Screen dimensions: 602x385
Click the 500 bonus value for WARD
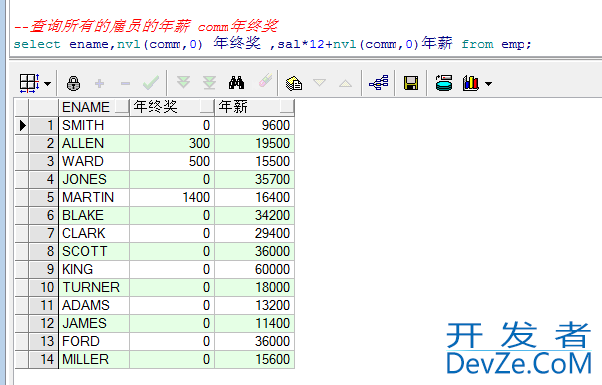point(172,161)
